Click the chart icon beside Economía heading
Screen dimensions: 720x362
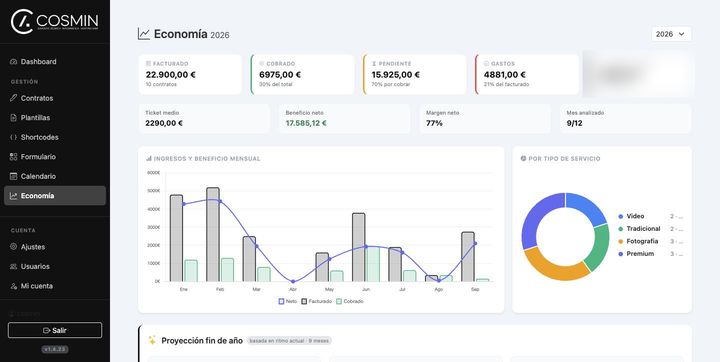point(144,34)
